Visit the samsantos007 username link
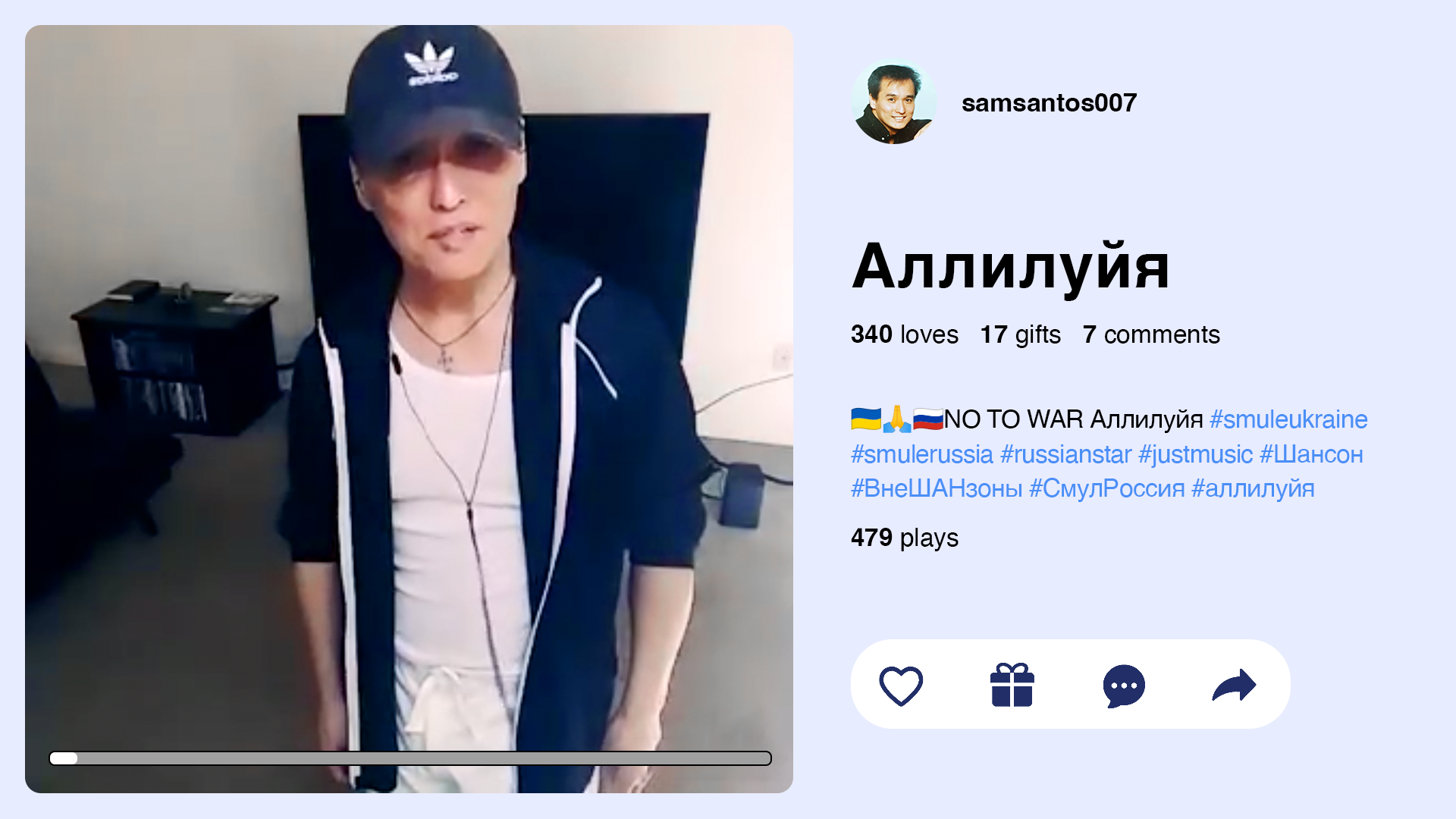Screen dimensions: 1456x819 click(1049, 102)
